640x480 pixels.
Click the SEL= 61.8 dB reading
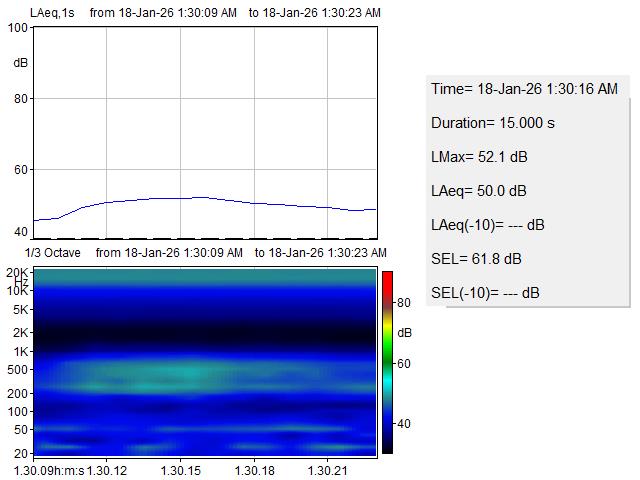[476, 259]
